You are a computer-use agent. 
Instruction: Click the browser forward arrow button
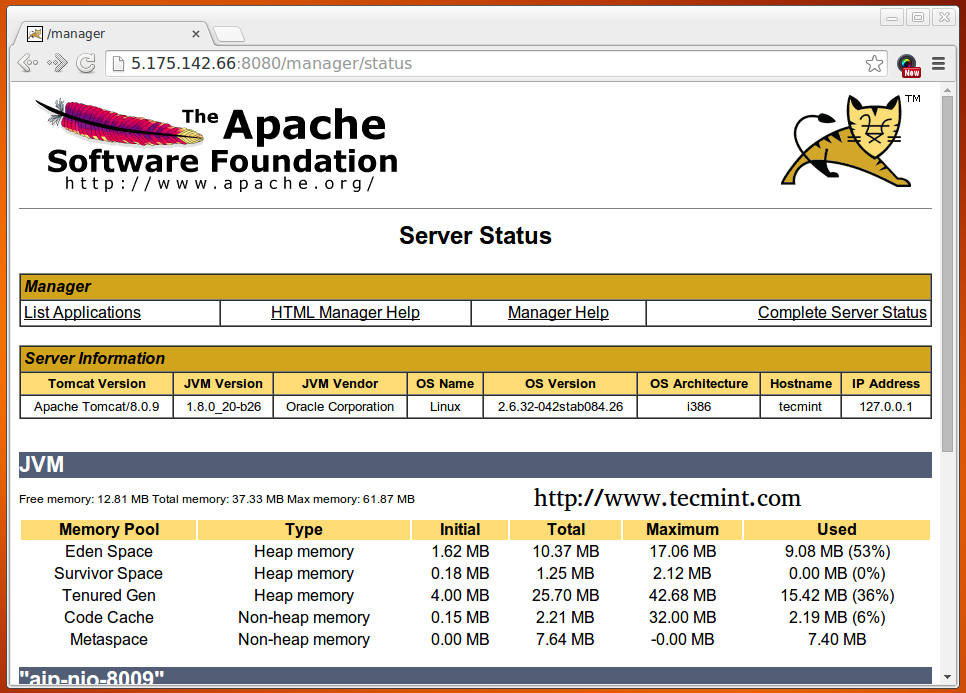(x=56, y=63)
